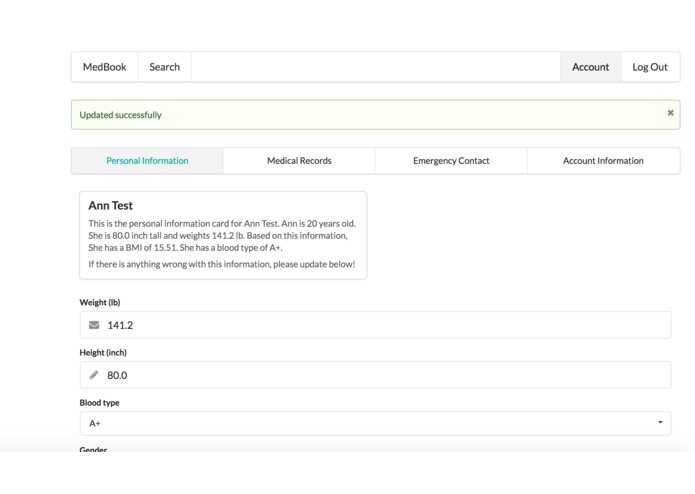
Task: Click the 'Height (inch)' label
Action: (103, 353)
